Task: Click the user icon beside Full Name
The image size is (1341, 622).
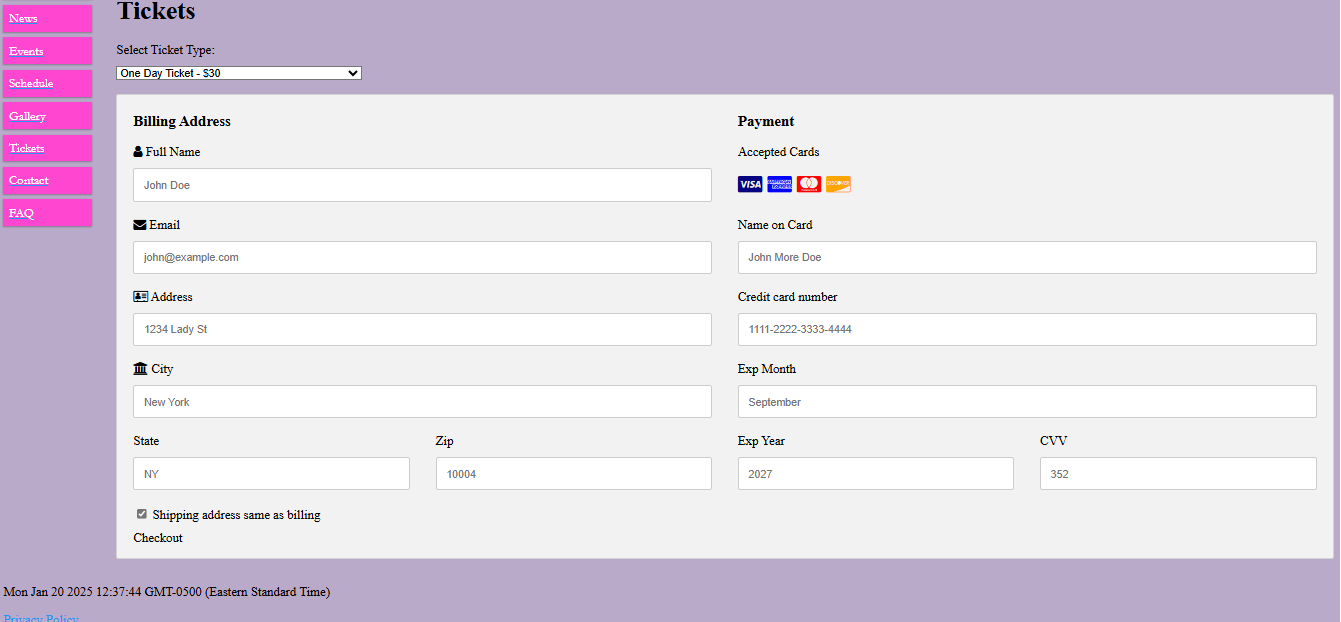Action: tap(138, 152)
